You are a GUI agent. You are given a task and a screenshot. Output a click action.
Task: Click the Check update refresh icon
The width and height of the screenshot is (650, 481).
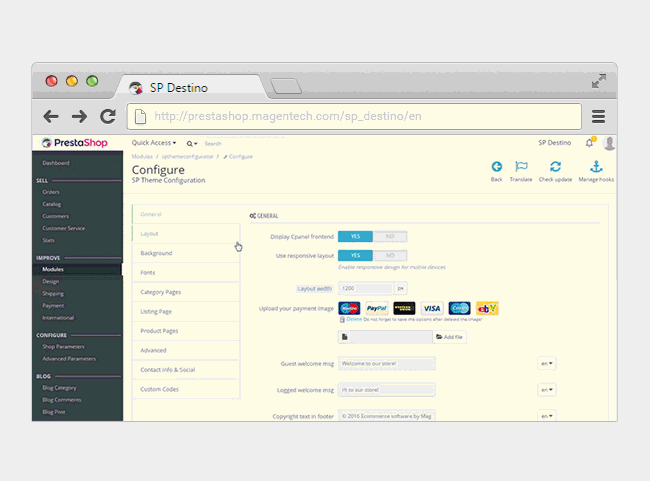pyautogui.click(x=555, y=167)
